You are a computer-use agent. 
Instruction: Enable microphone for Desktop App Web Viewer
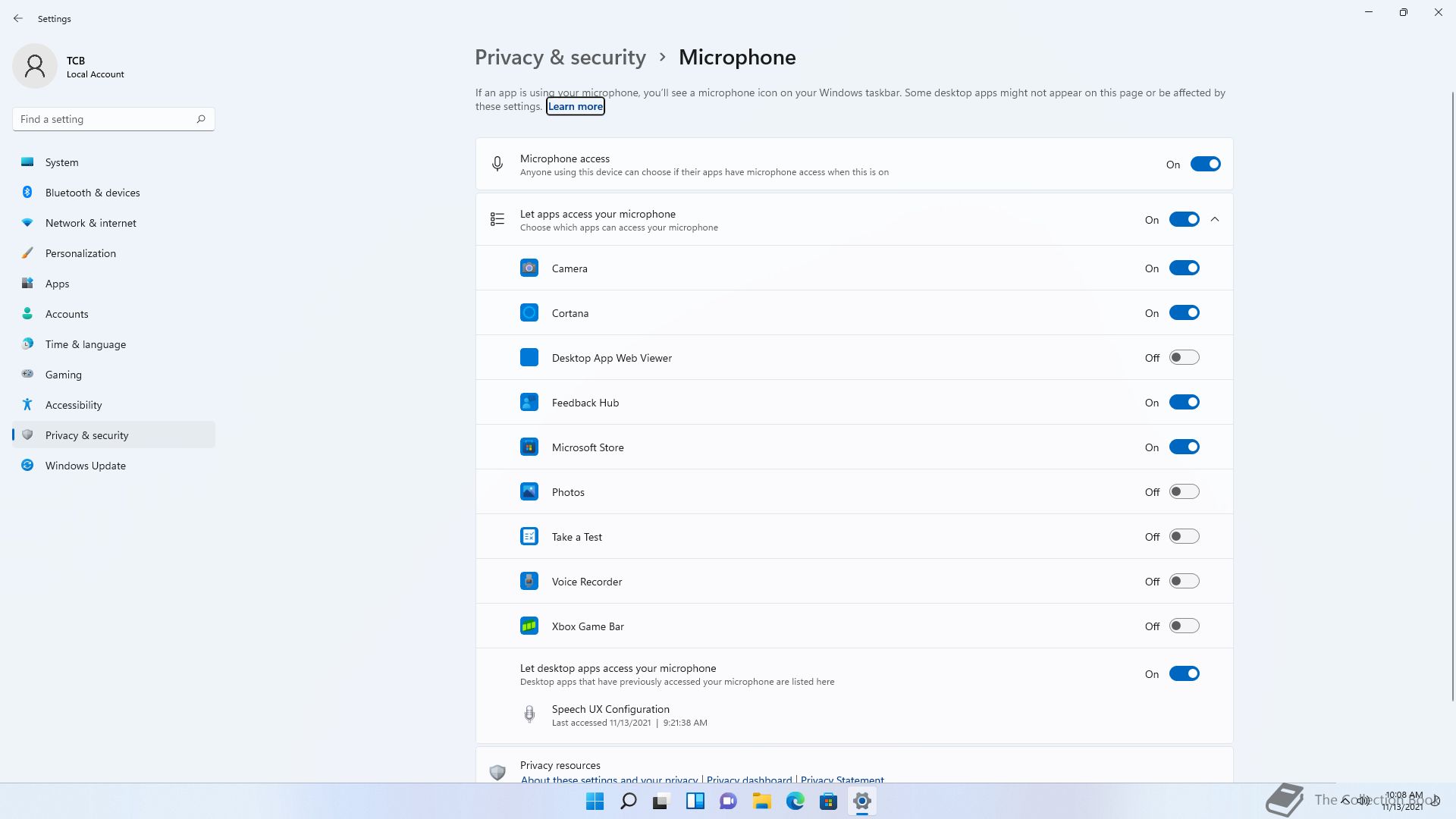(1184, 358)
